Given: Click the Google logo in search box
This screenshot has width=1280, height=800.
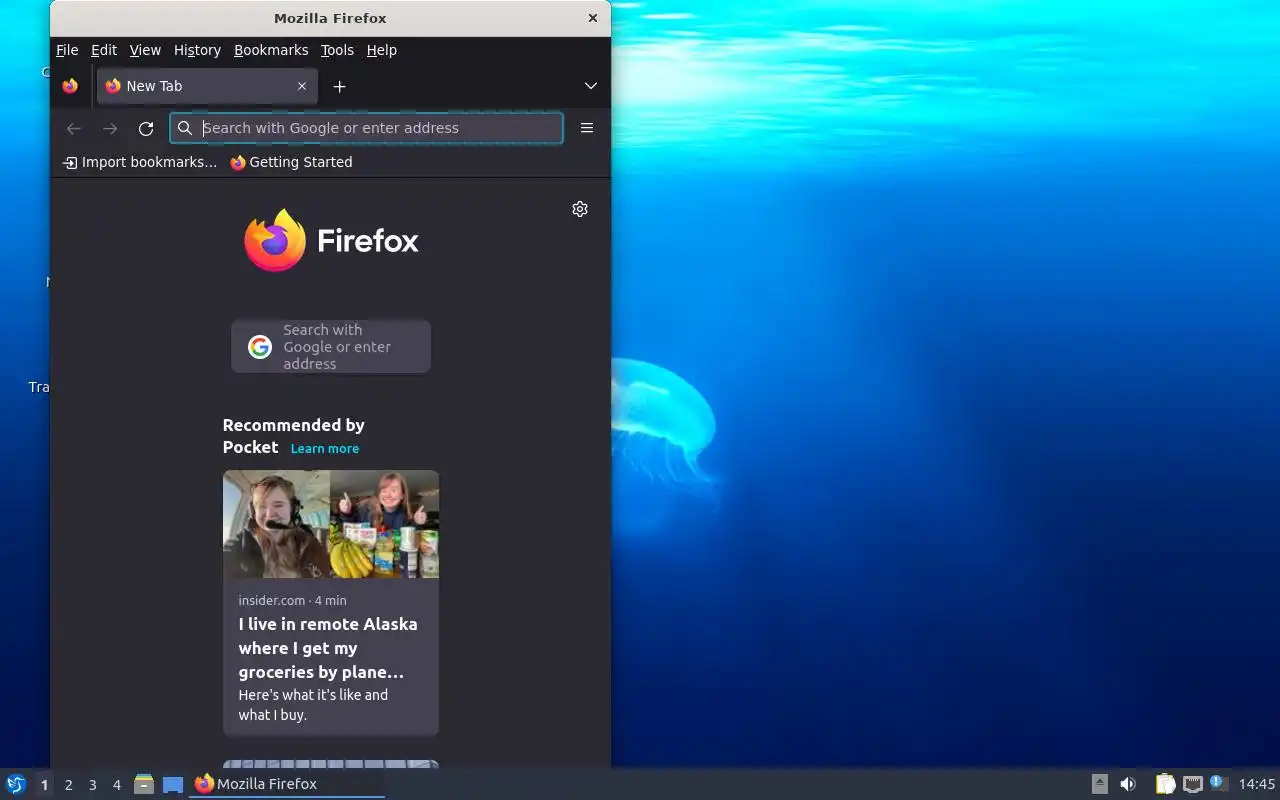Looking at the screenshot, I should [x=260, y=347].
